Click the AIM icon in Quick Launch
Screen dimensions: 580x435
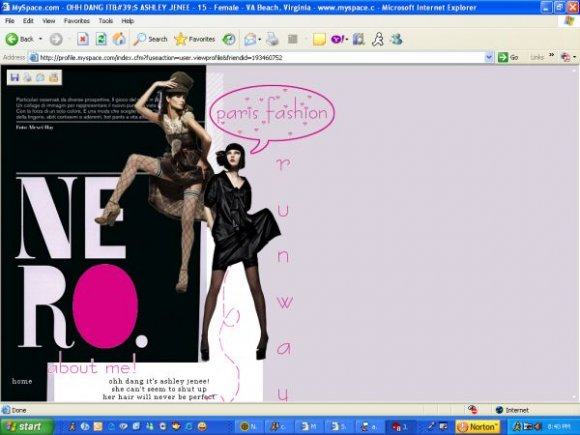[x=72, y=426]
